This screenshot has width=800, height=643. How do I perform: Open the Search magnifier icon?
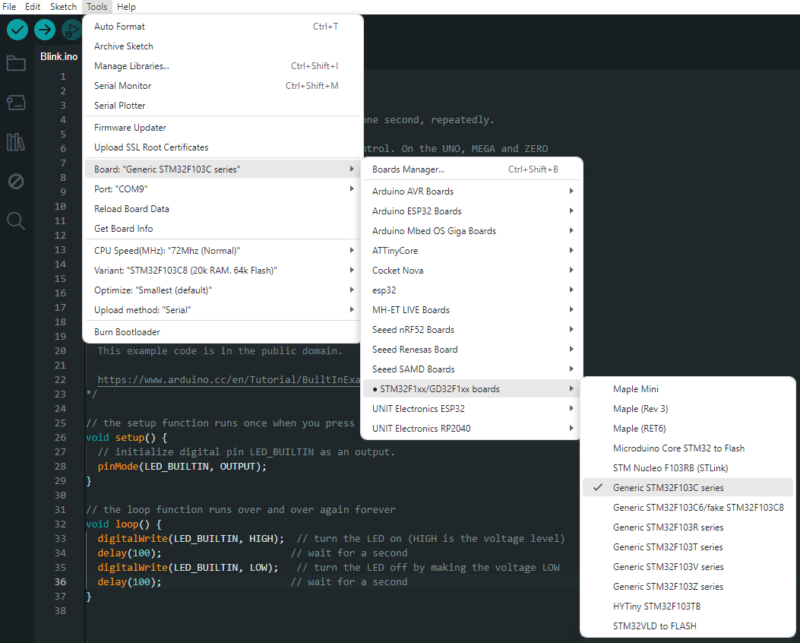click(16, 220)
